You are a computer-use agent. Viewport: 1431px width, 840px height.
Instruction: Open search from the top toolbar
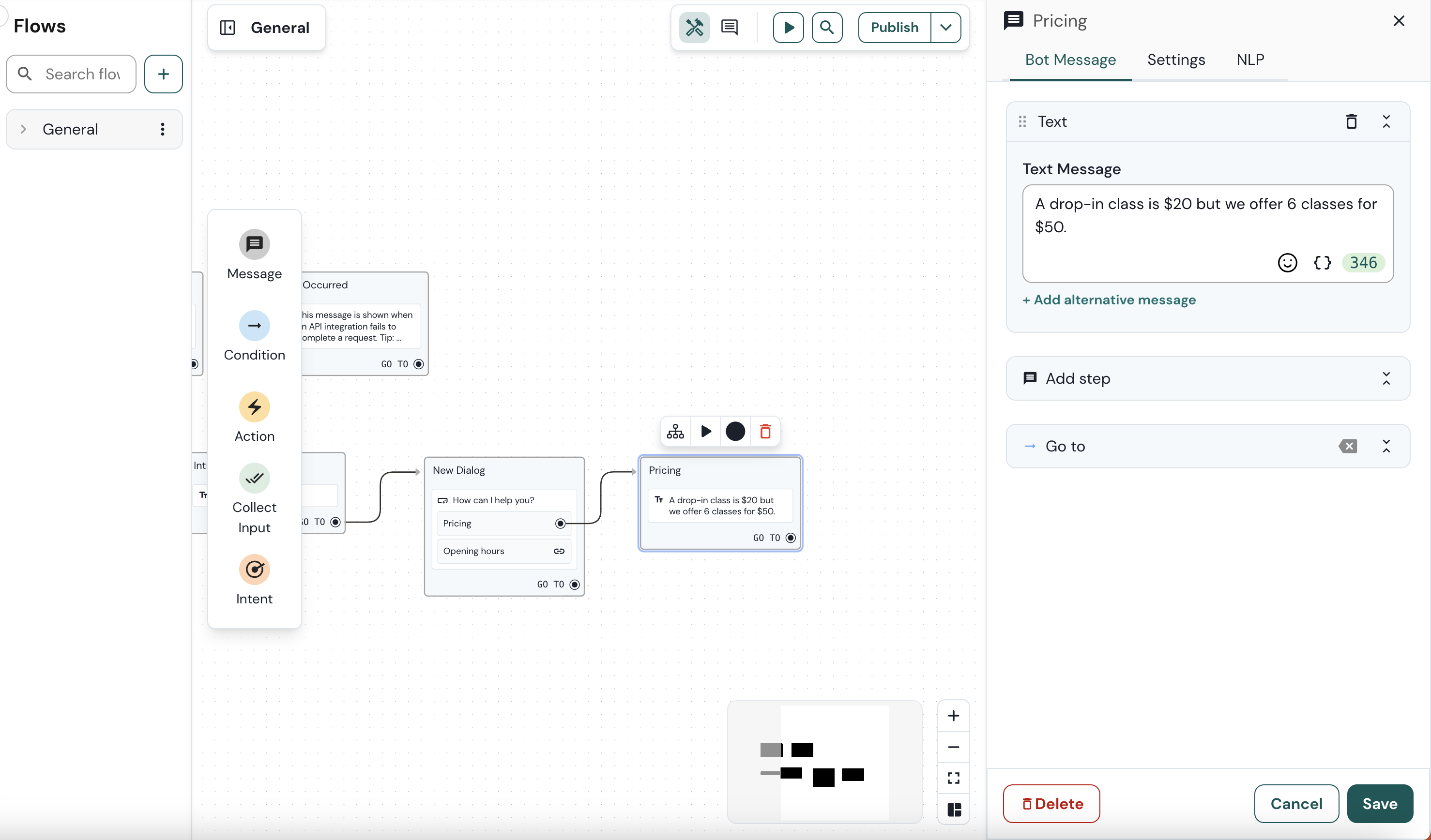827,27
